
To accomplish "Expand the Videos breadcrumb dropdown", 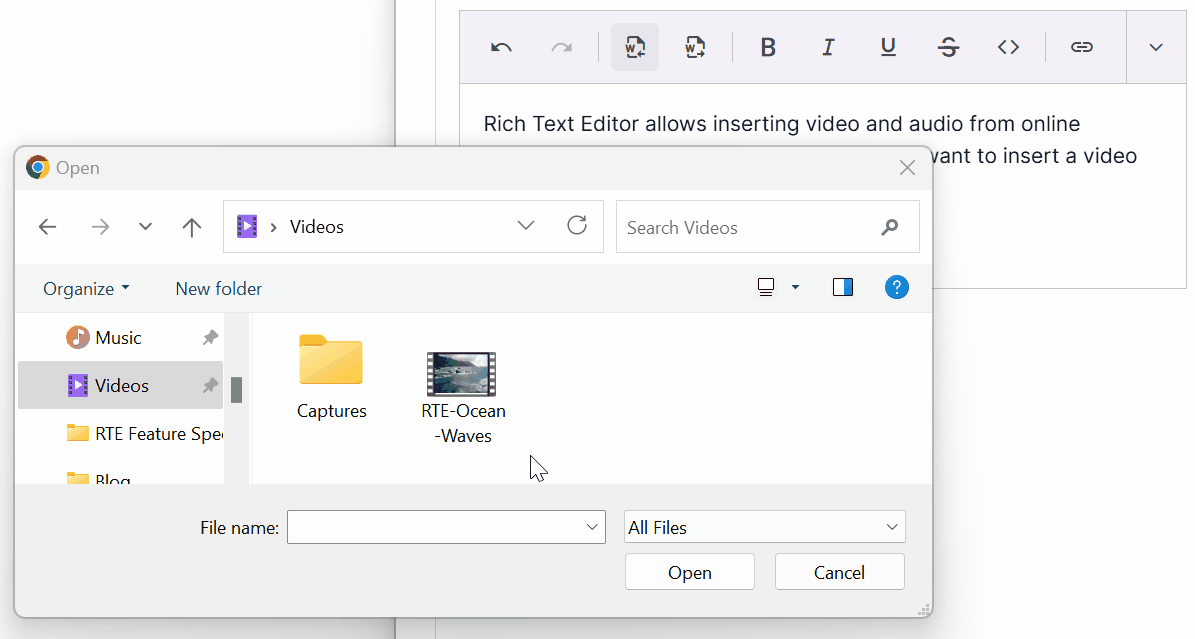I will [x=526, y=226].
